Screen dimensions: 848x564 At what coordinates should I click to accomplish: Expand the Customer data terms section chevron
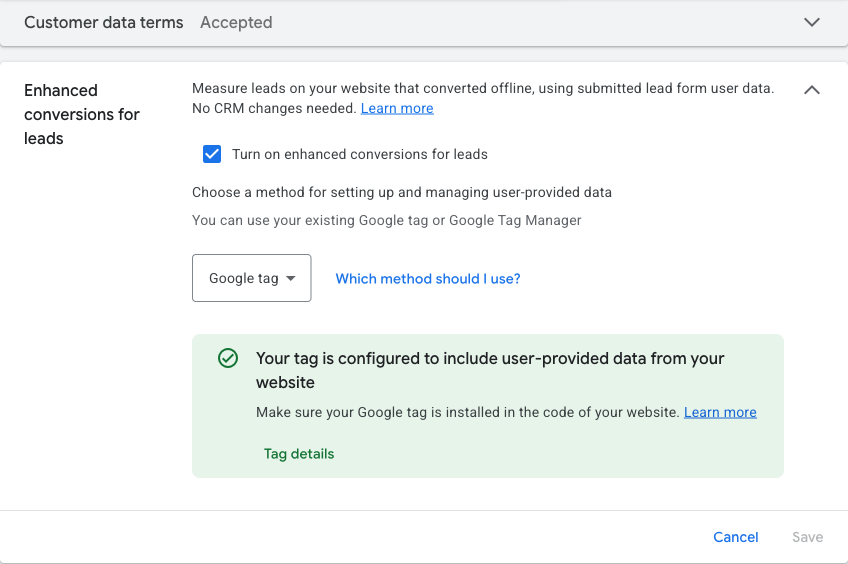point(812,22)
